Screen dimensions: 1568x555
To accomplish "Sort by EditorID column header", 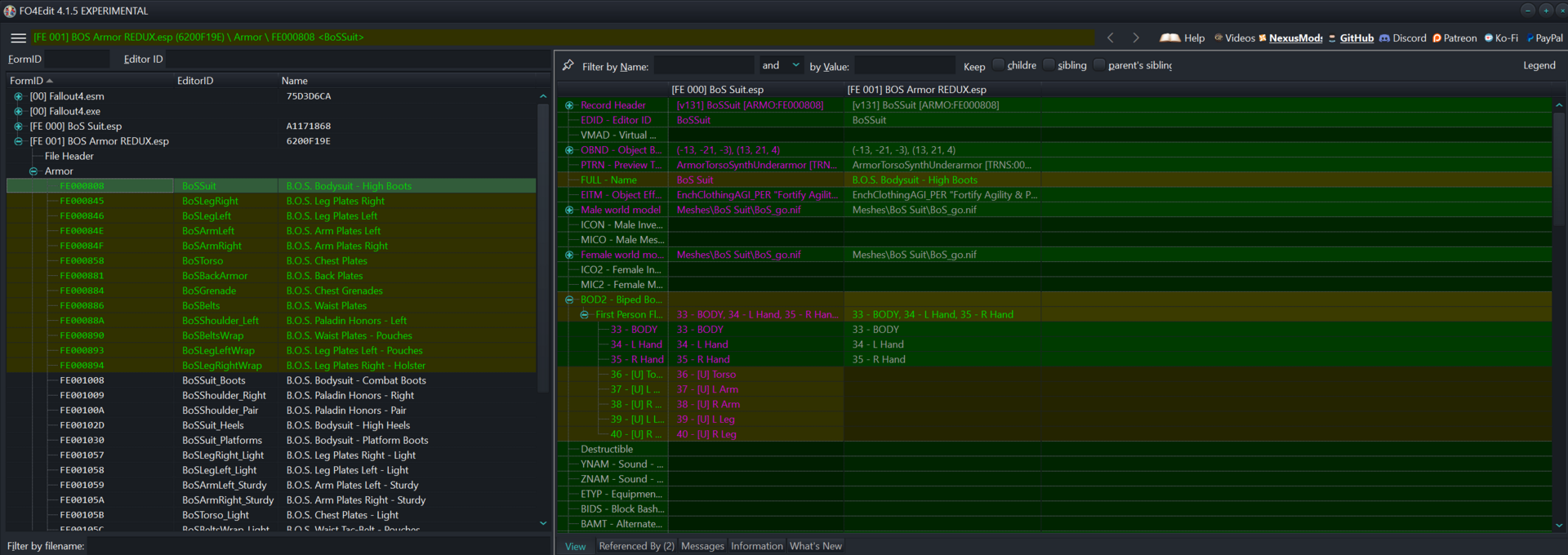I will click(x=225, y=81).
